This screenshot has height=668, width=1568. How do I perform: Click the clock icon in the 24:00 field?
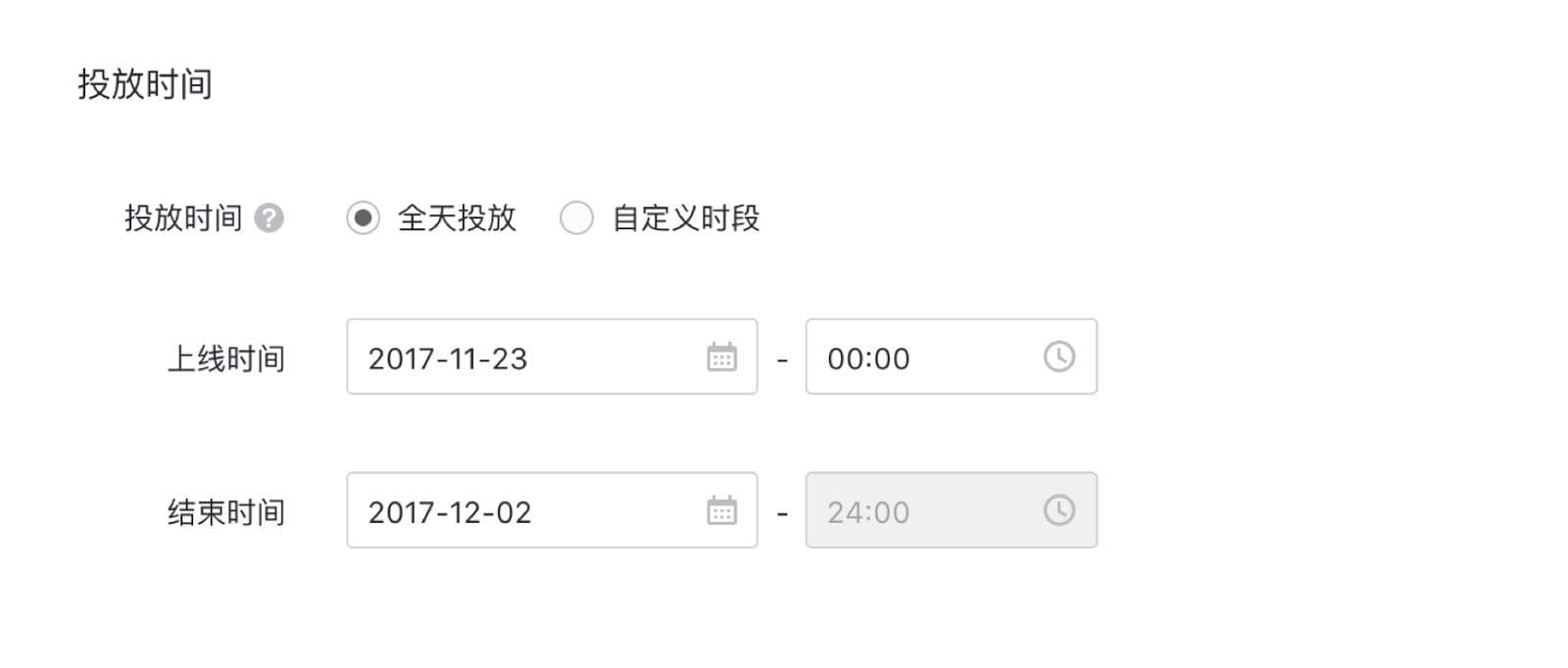[x=1058, y=510]
